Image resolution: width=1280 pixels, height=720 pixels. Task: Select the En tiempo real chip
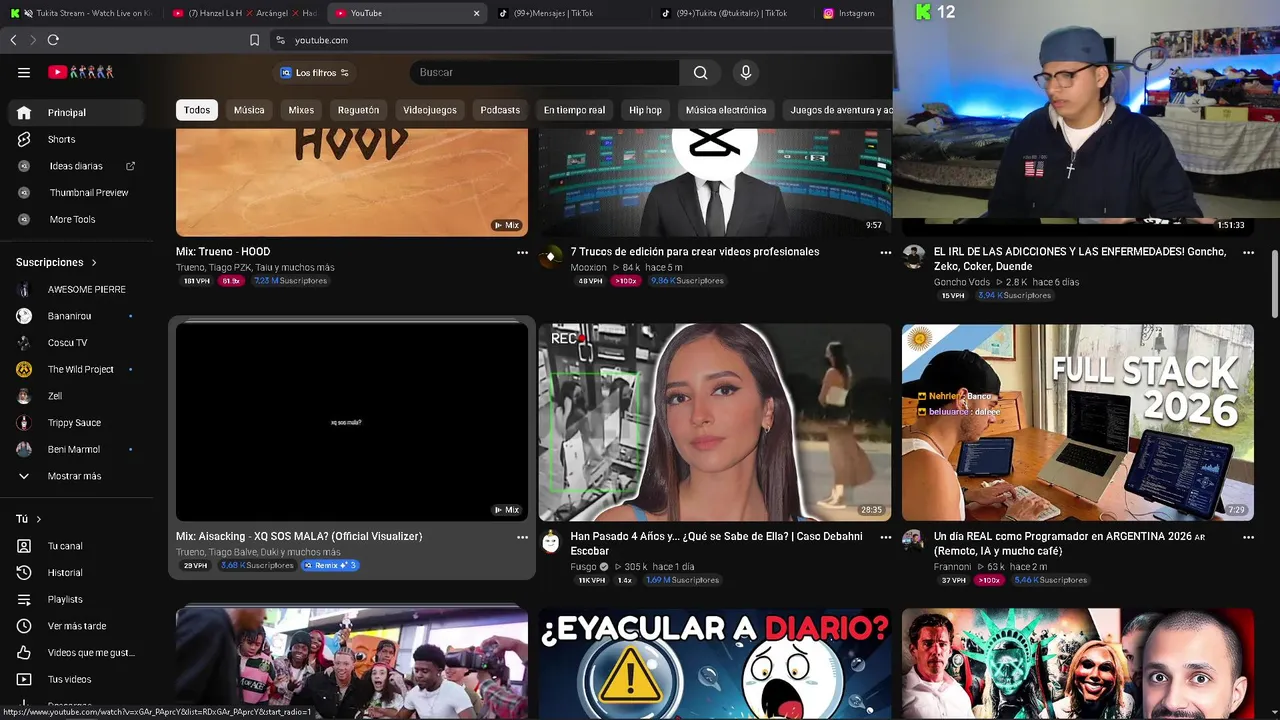[x=574, y=110]
